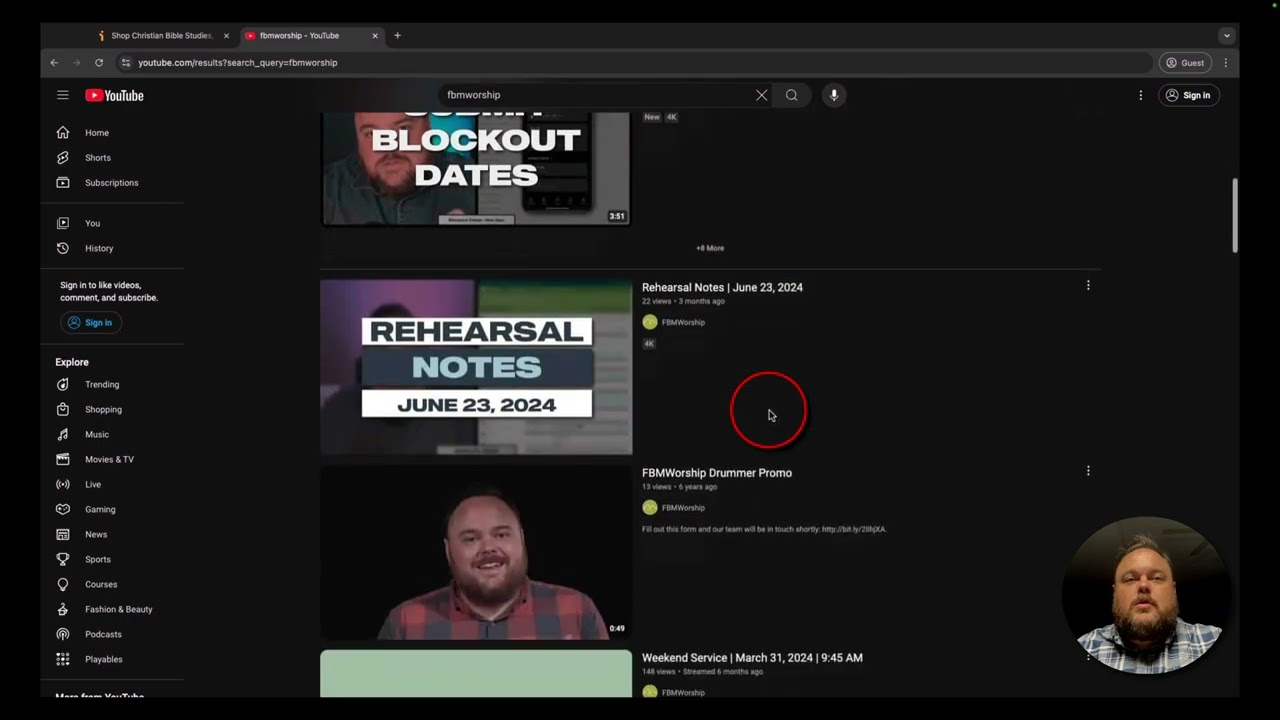Viewport: 1280px width, 720px height.
Task: Open FBMWorship channel under Drummer Promo
Action: 683,507
